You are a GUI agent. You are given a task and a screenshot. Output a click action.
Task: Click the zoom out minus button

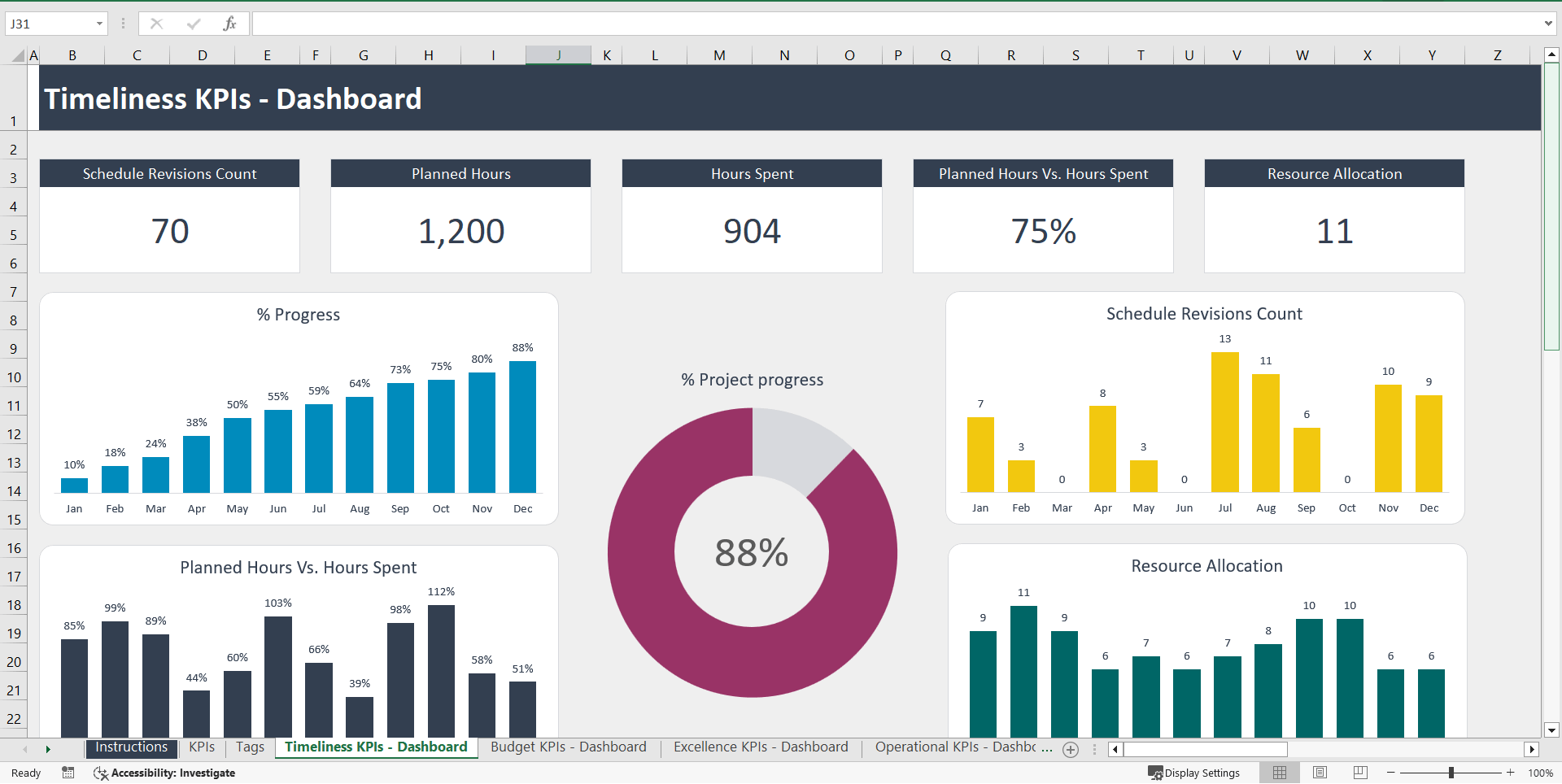[x=1391, y=773]
